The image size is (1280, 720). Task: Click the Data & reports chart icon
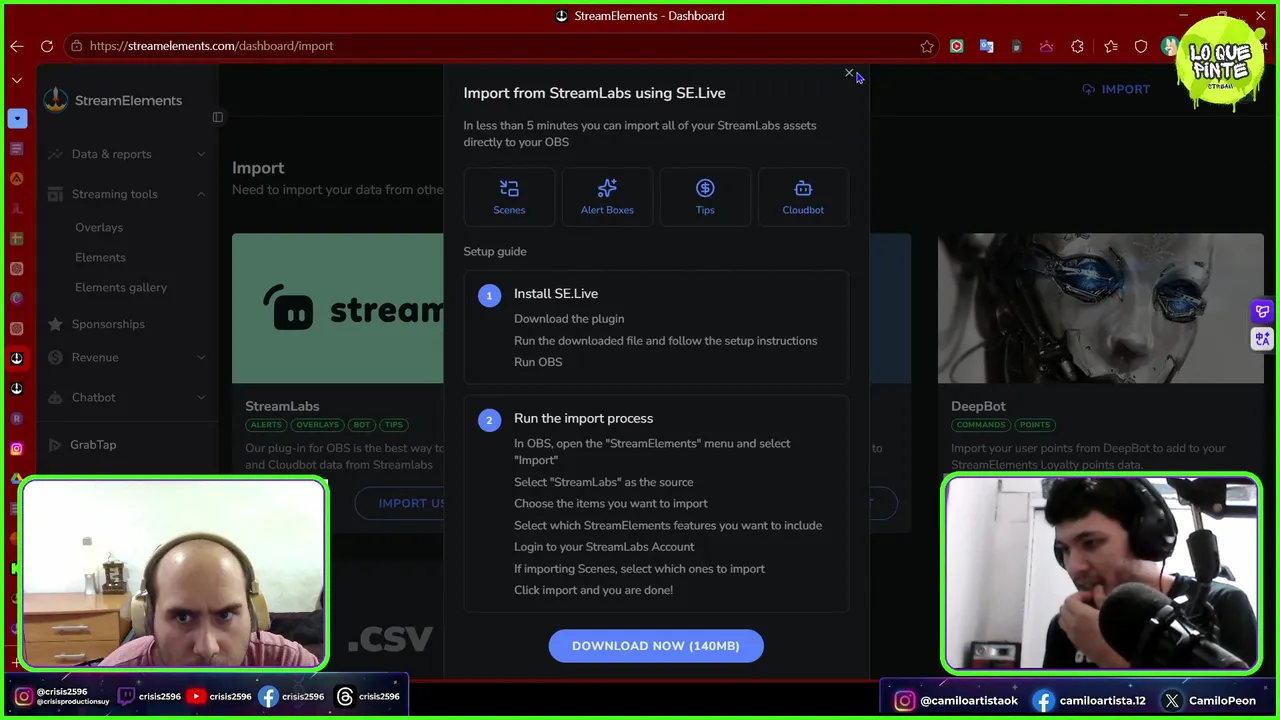[54, 154]
